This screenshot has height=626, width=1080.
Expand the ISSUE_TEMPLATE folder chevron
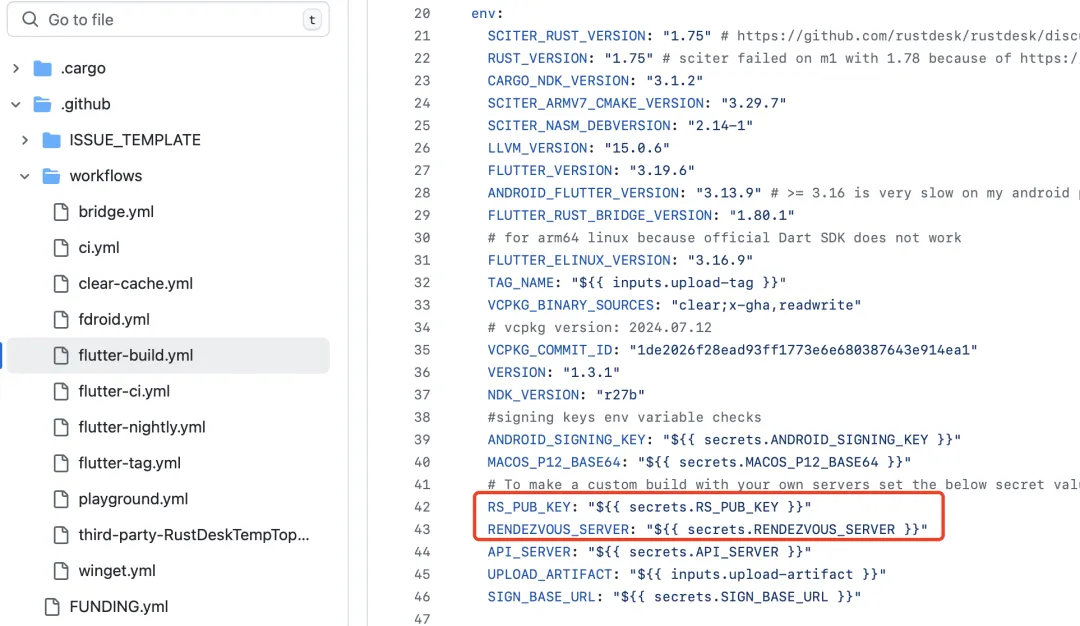point(24,140)
